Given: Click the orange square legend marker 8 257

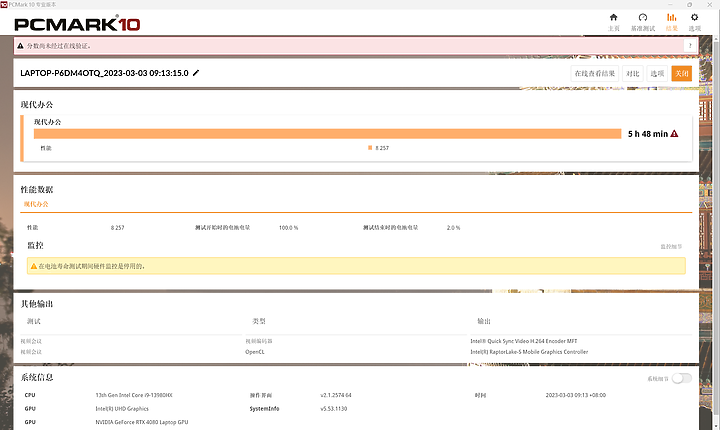Looking at the screenshot, I should (370, 148).
